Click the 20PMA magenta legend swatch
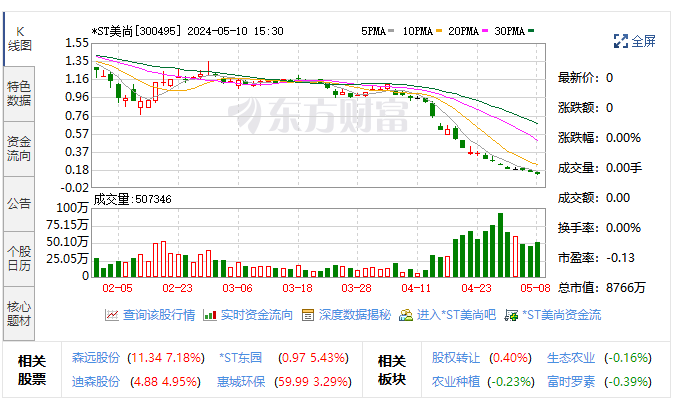675x410 pixels. click(485, 31)
